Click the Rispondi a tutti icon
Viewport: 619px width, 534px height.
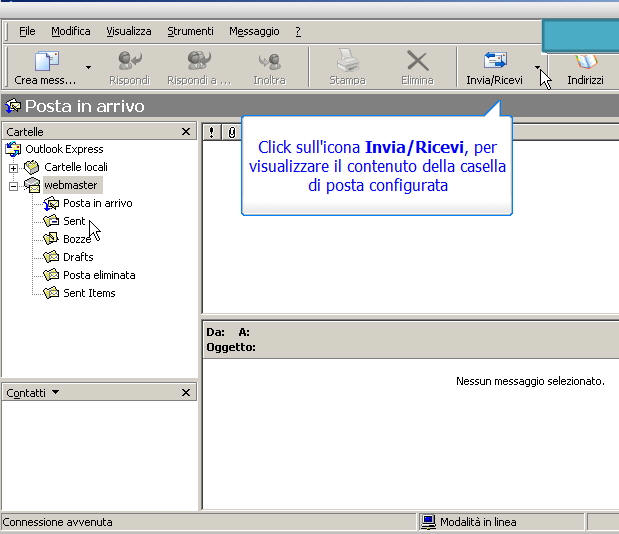tap(199, 60)
